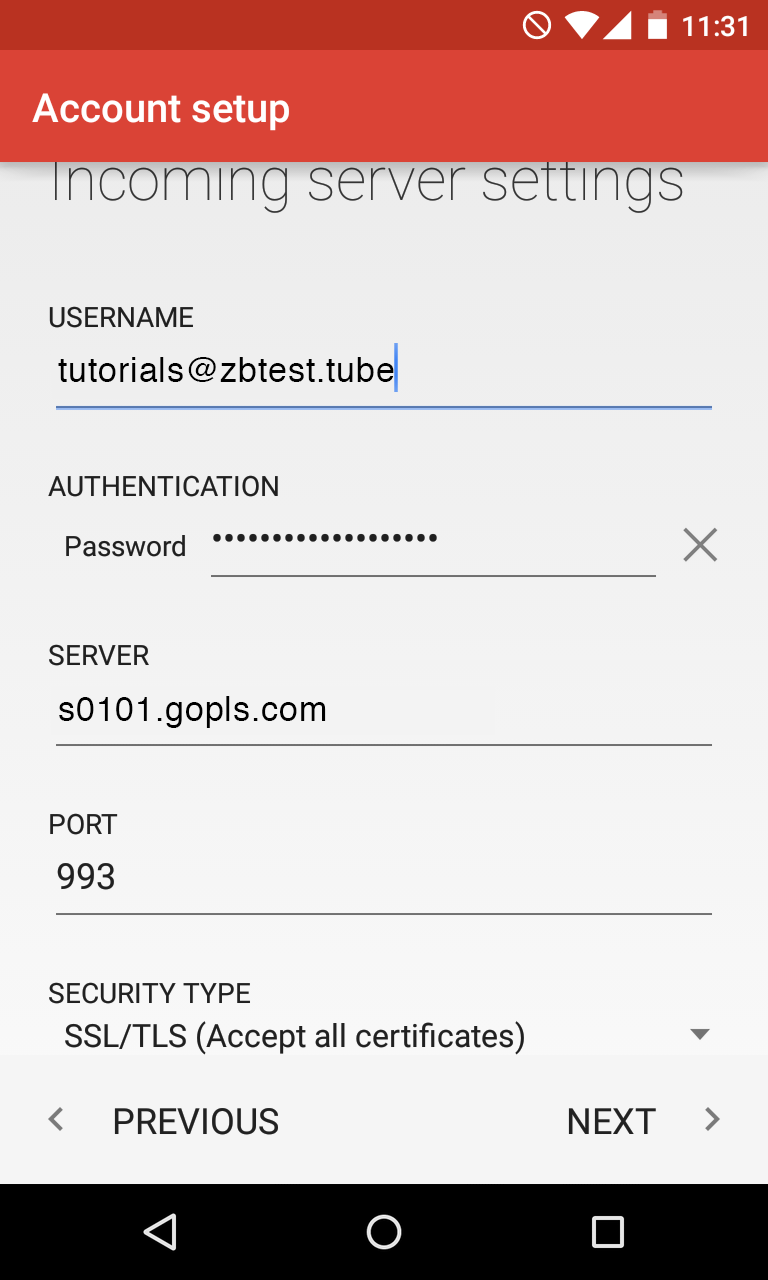Edit the server field s0101.gopls.com

tap(383, 711)
